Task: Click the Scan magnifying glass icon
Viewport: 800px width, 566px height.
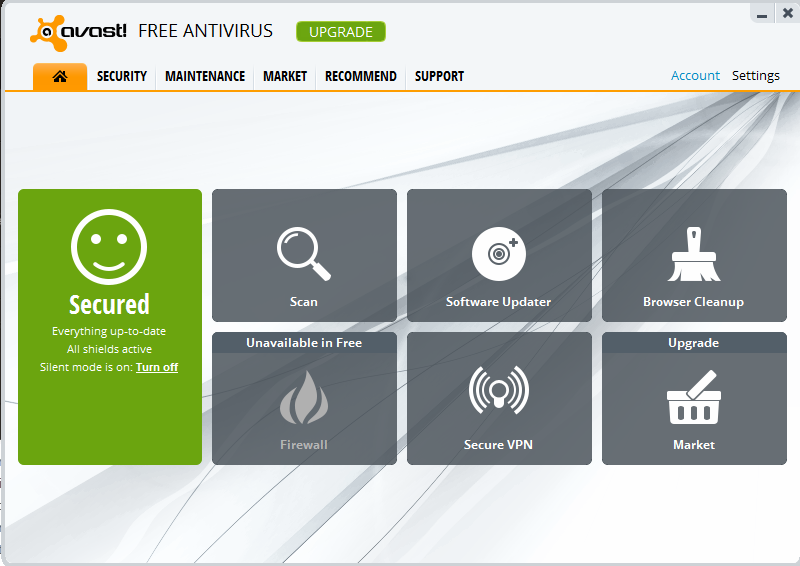Action: tap(304, 254)
